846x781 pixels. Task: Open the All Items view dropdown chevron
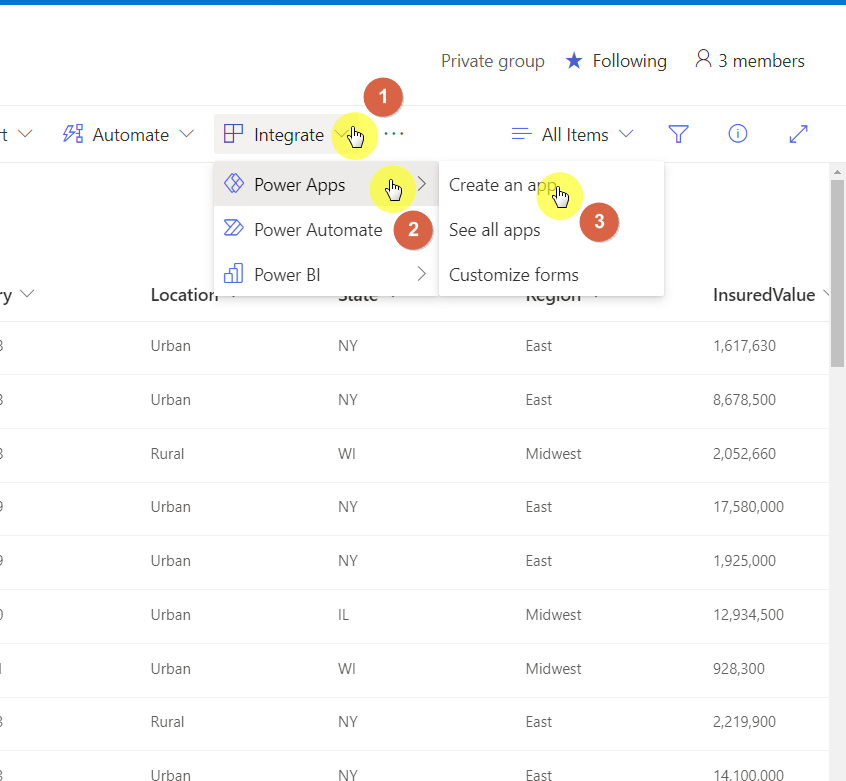click(626, 134)
